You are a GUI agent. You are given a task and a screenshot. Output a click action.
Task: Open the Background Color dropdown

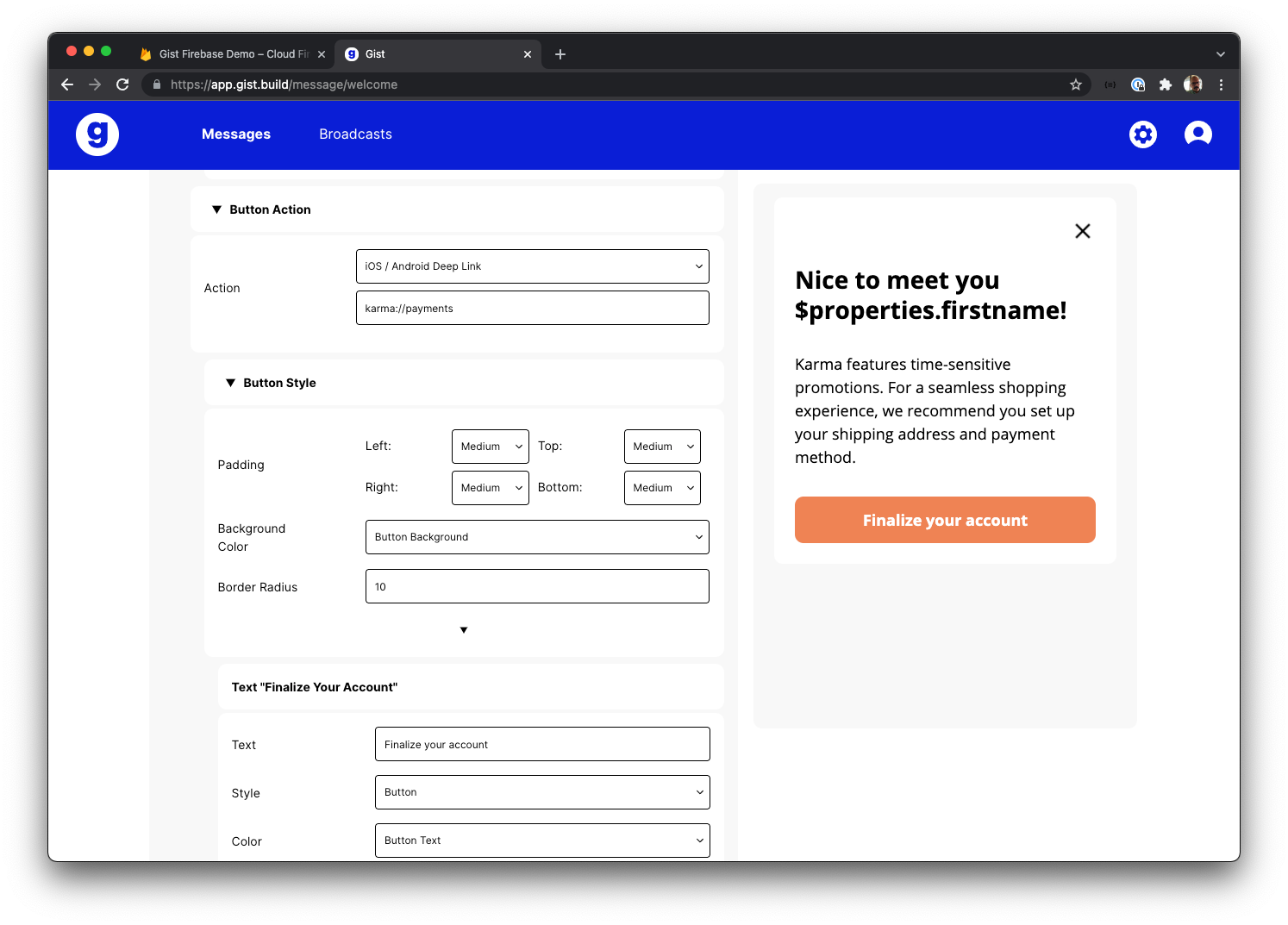[537, 537]
